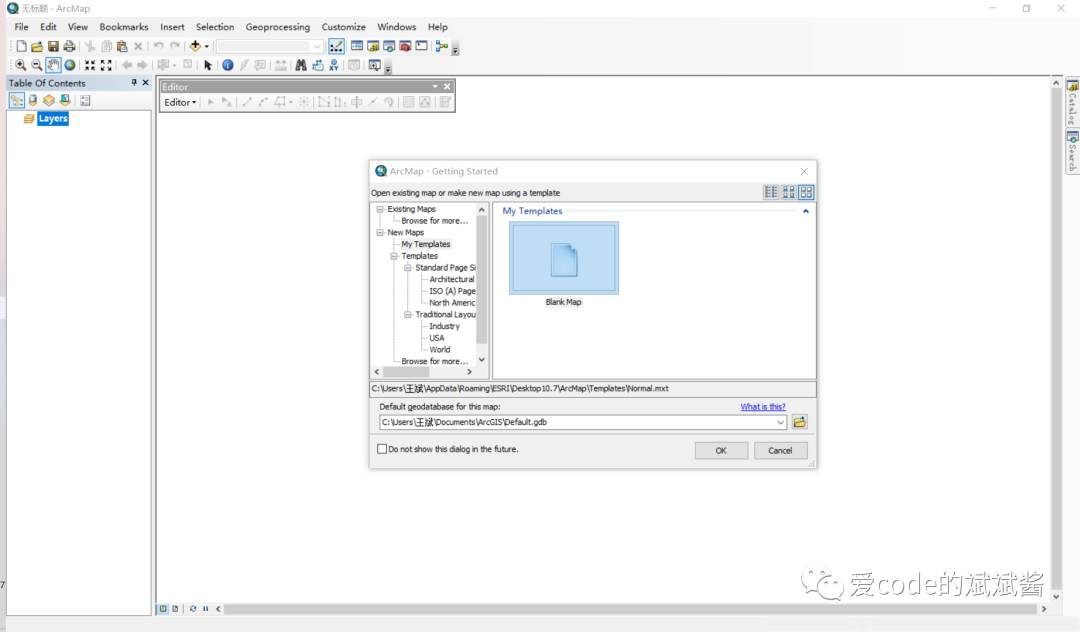This screenshot has height=632, width=1080.
Task: Collapse the My Templates section chevron
Action: [x=805, y=211]
